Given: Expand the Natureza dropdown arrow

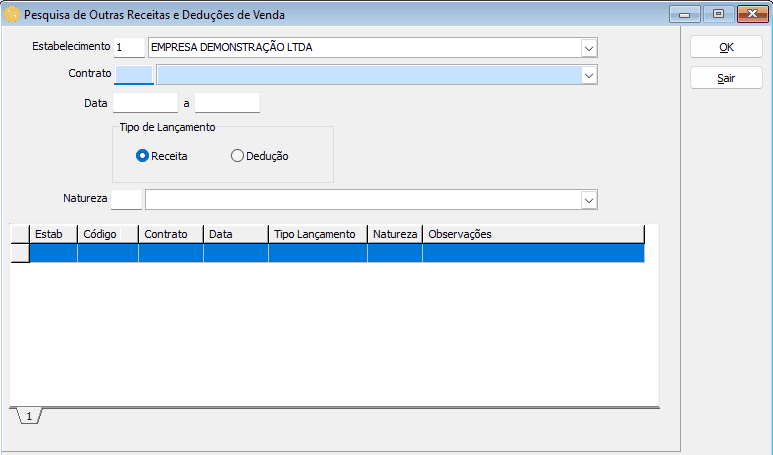Looking at the screenshot, I should pos(588,200).
